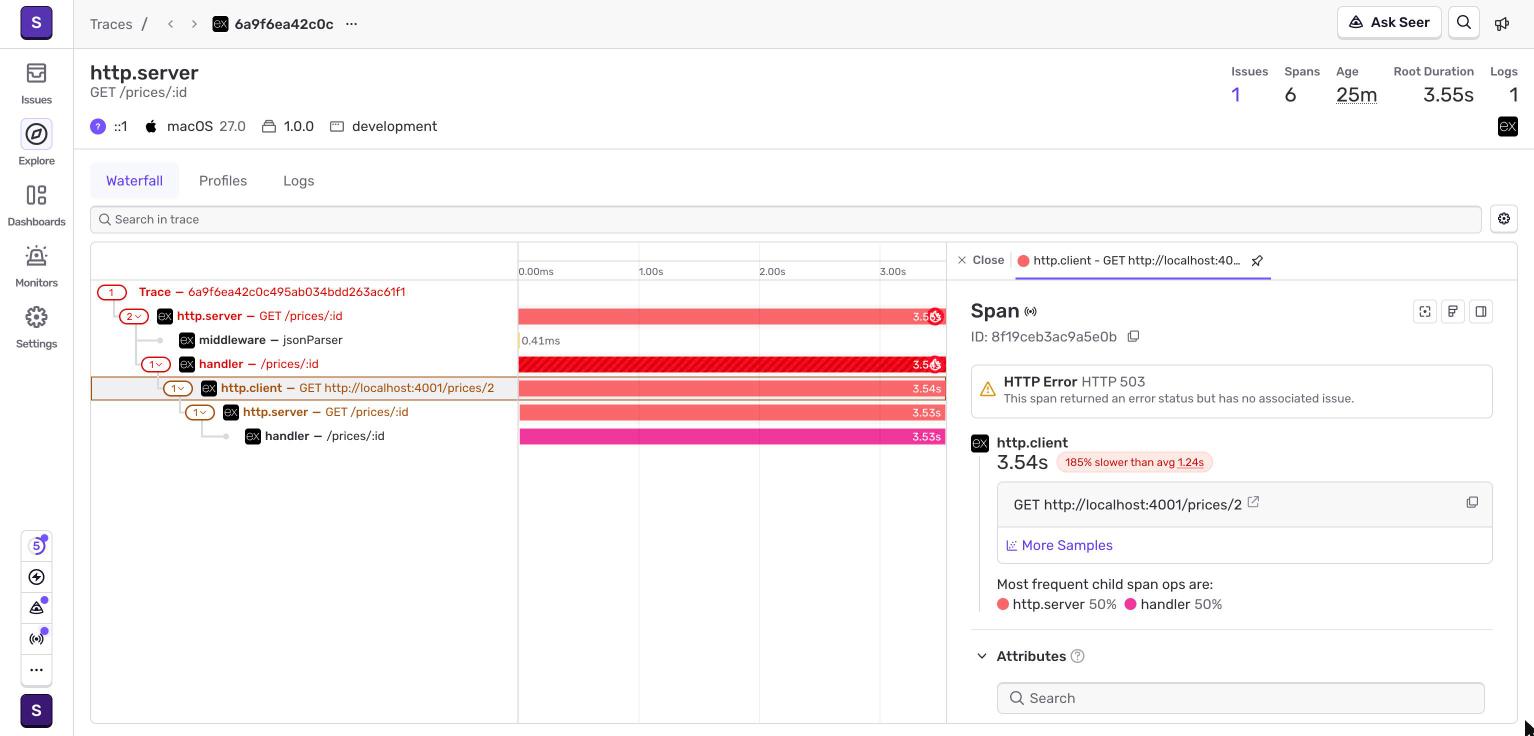This screenshot has height=736, width=1534.
Task: Click the megaphone icon in the top bar
Action: click(1502, 23)
